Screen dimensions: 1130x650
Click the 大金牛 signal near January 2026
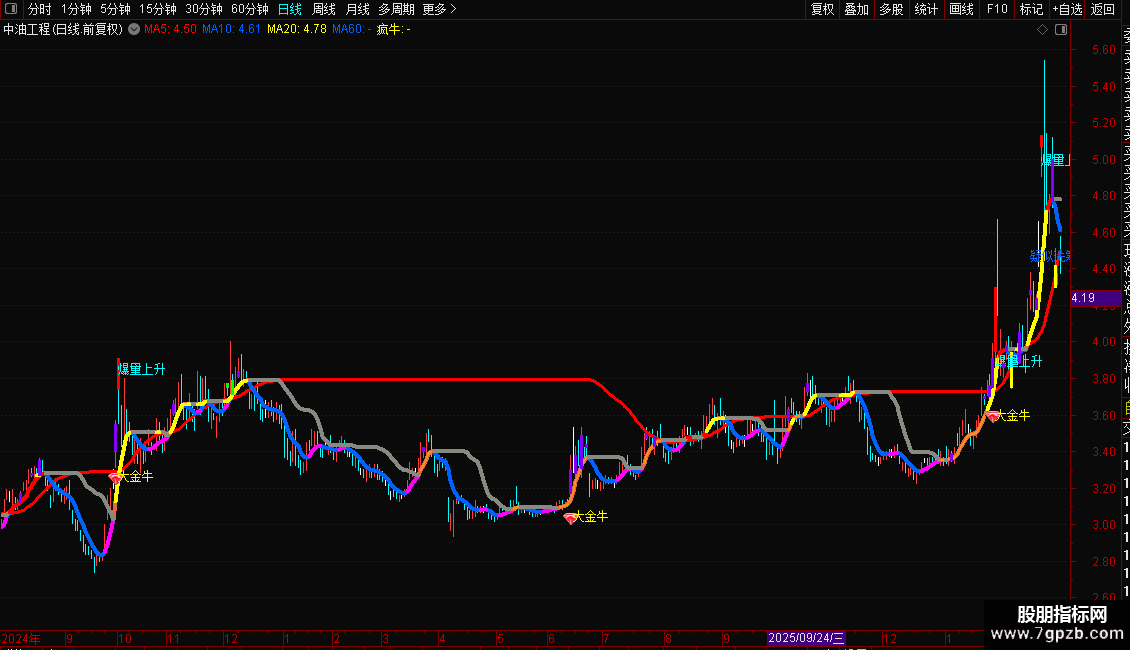(1007, 416)
